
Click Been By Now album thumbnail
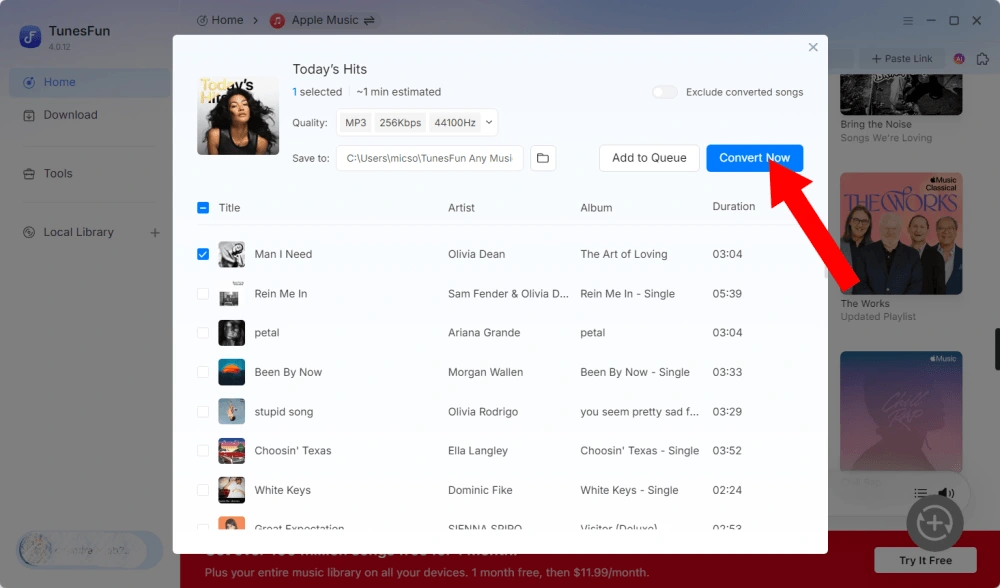tap(232, 372)
